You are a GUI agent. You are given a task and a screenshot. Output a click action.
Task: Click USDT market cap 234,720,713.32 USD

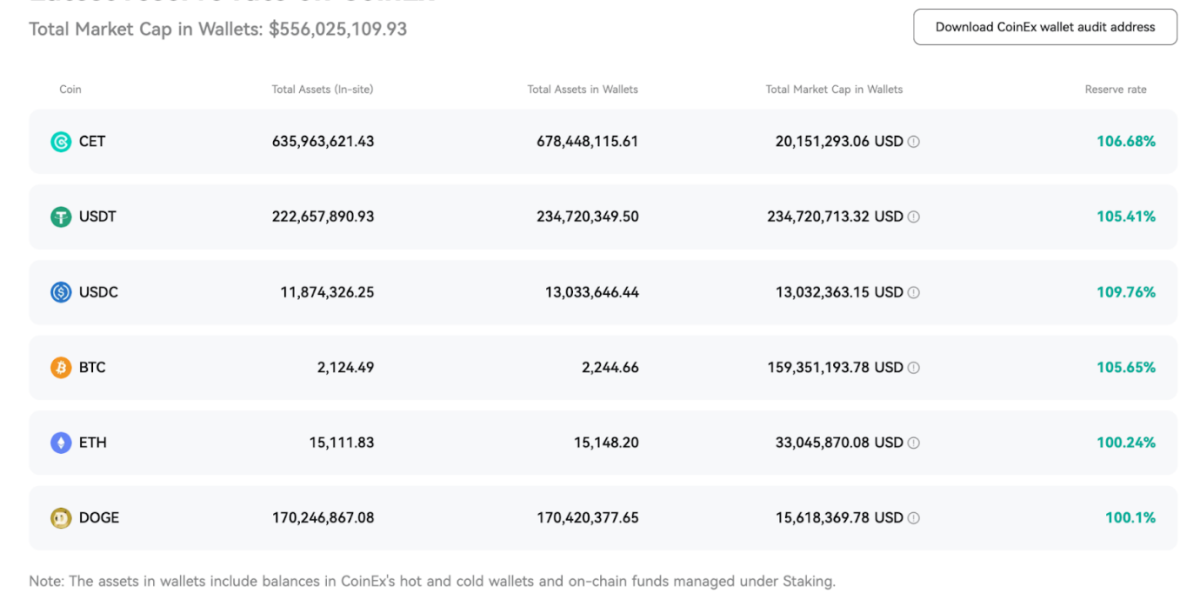coord(835,217)
